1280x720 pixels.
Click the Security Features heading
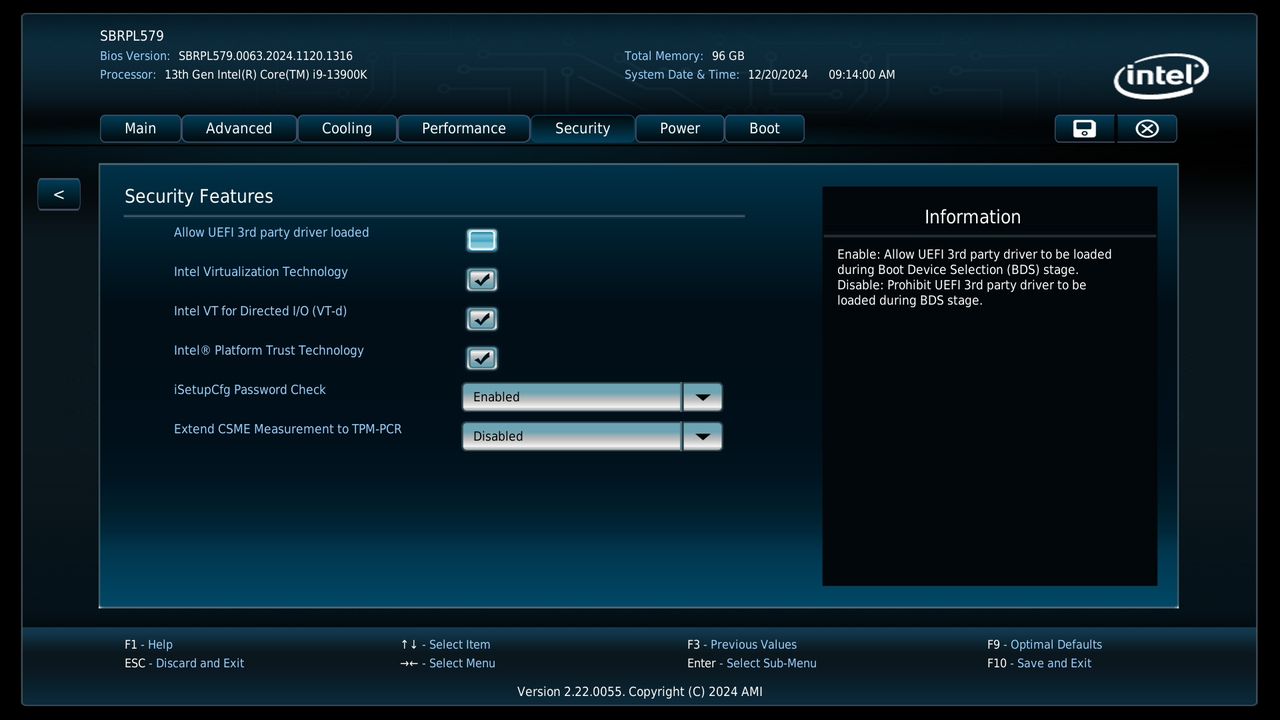(x=199, y=197)
